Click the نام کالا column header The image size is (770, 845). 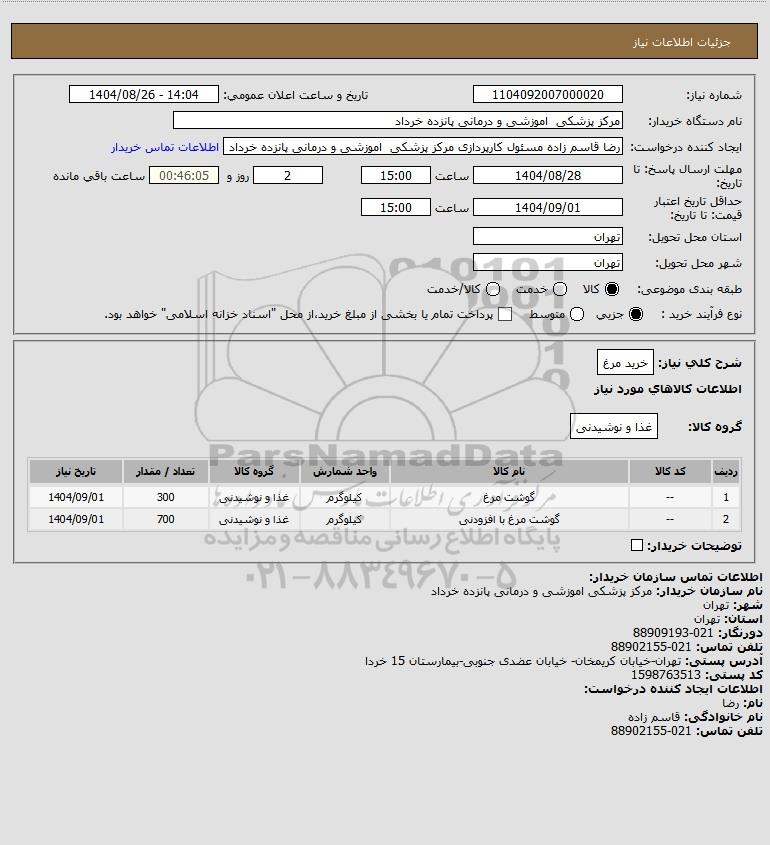coord(509,472)
